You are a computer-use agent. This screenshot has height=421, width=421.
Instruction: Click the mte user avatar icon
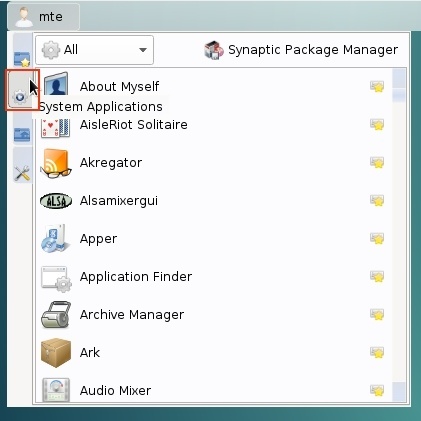(x=24, y=17)
